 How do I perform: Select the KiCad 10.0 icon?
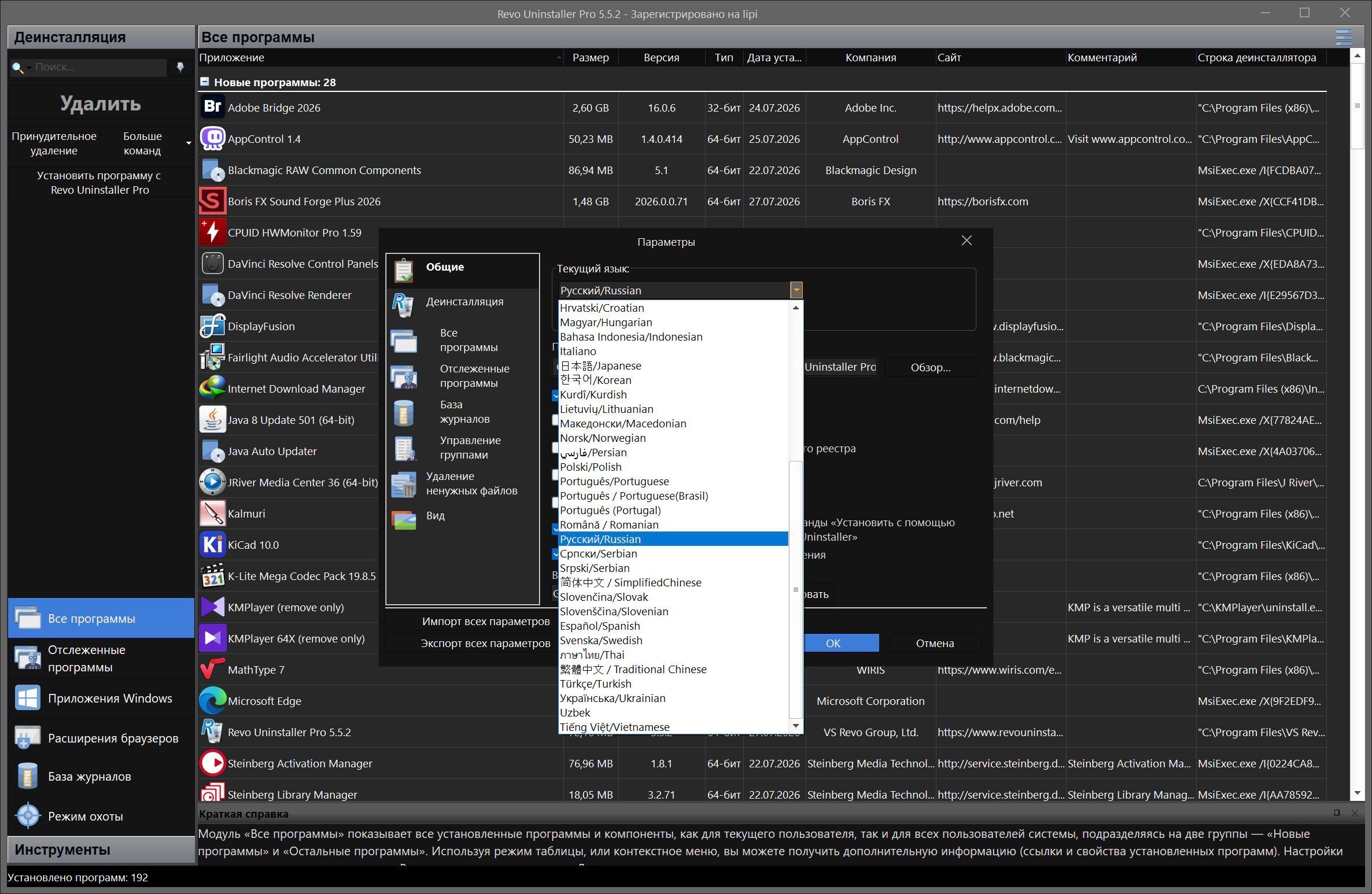point(212,545)
